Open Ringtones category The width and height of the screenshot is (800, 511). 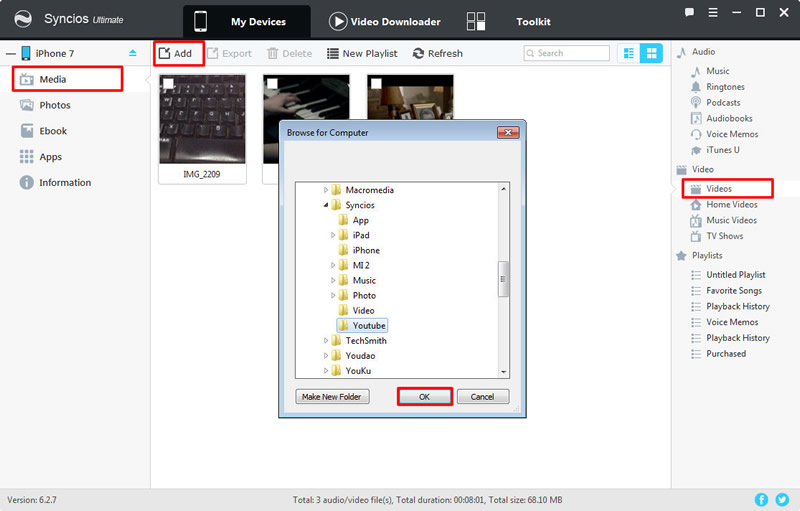click(725, 87)
